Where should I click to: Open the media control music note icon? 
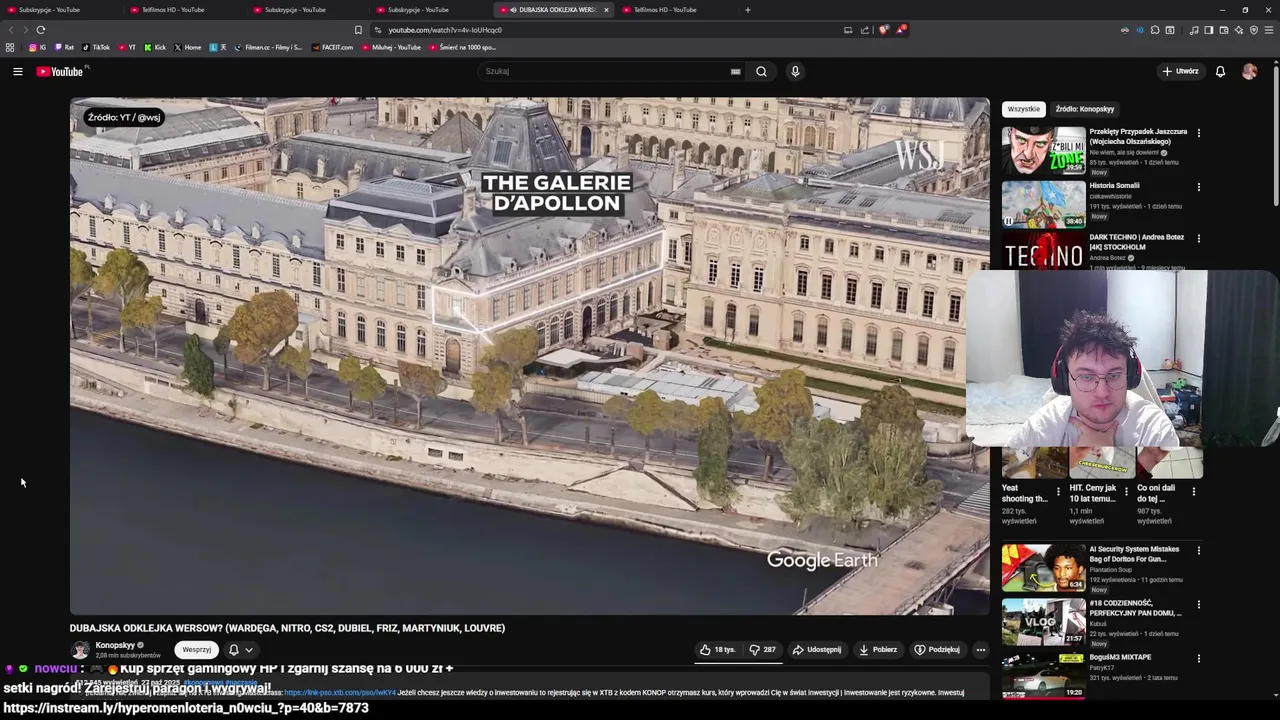pyautogui.click(x=1193, y=30)
